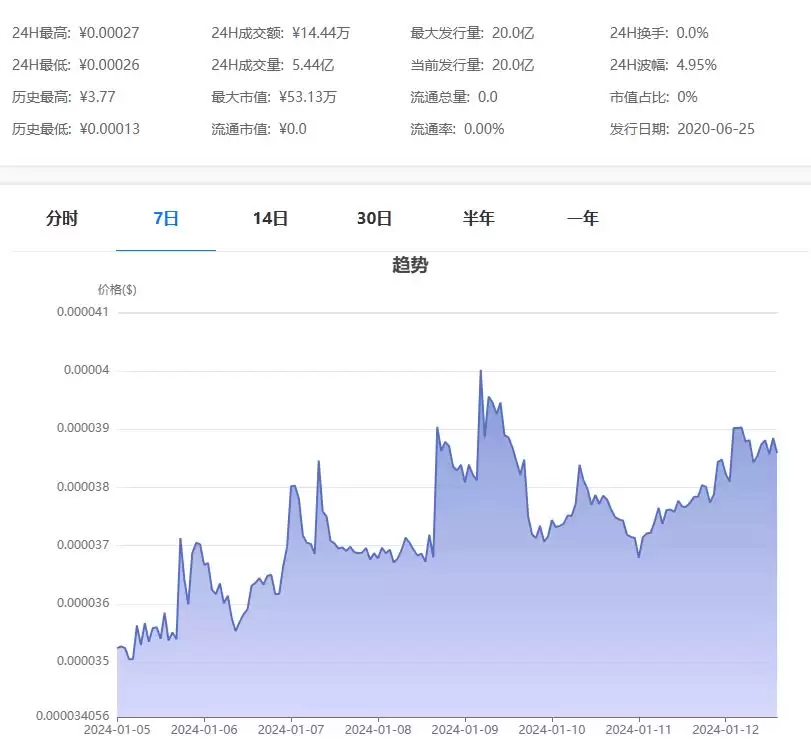Open the 14日 chart view

[270, 218]
